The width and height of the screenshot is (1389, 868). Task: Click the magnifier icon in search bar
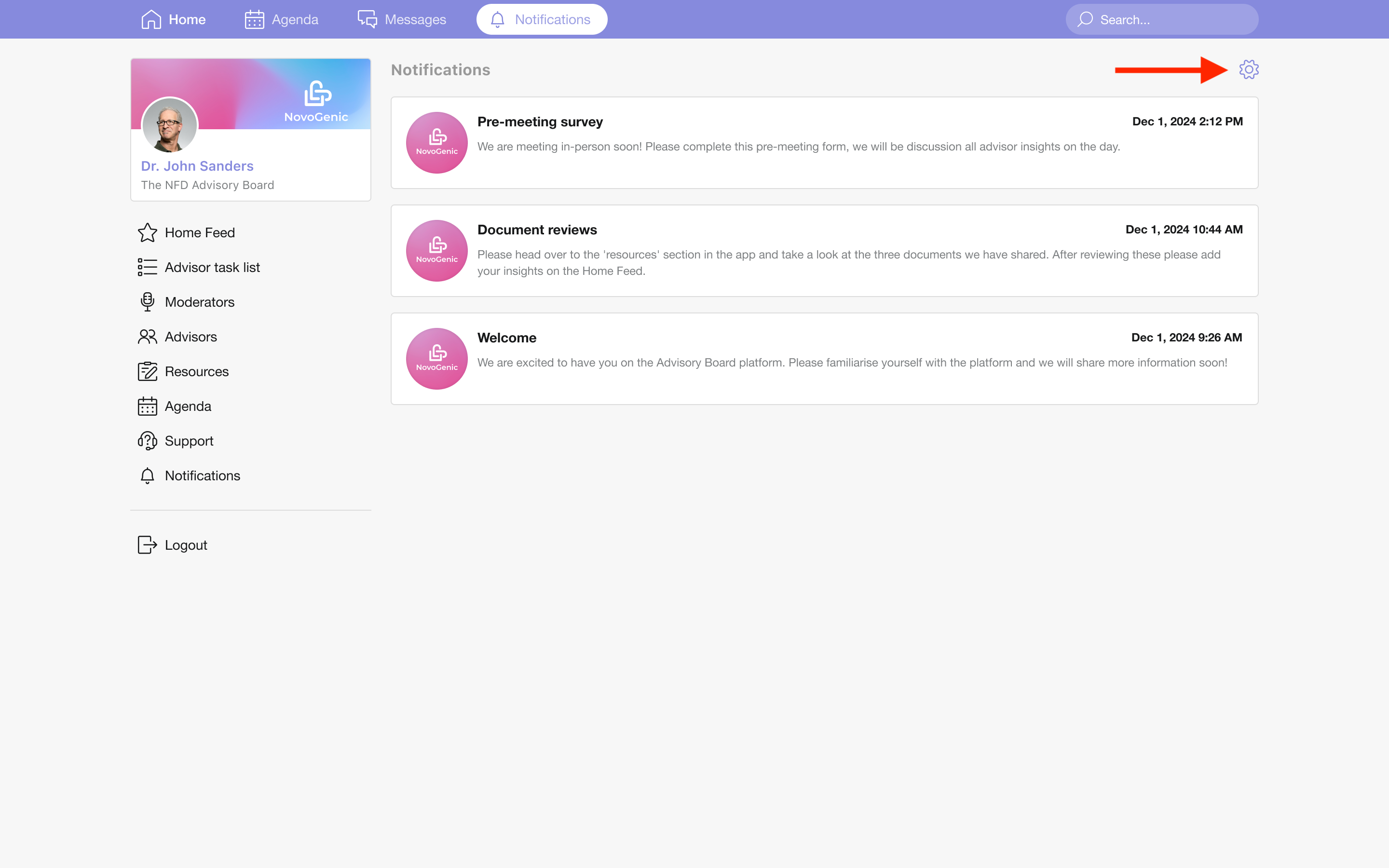point(1085,19)
